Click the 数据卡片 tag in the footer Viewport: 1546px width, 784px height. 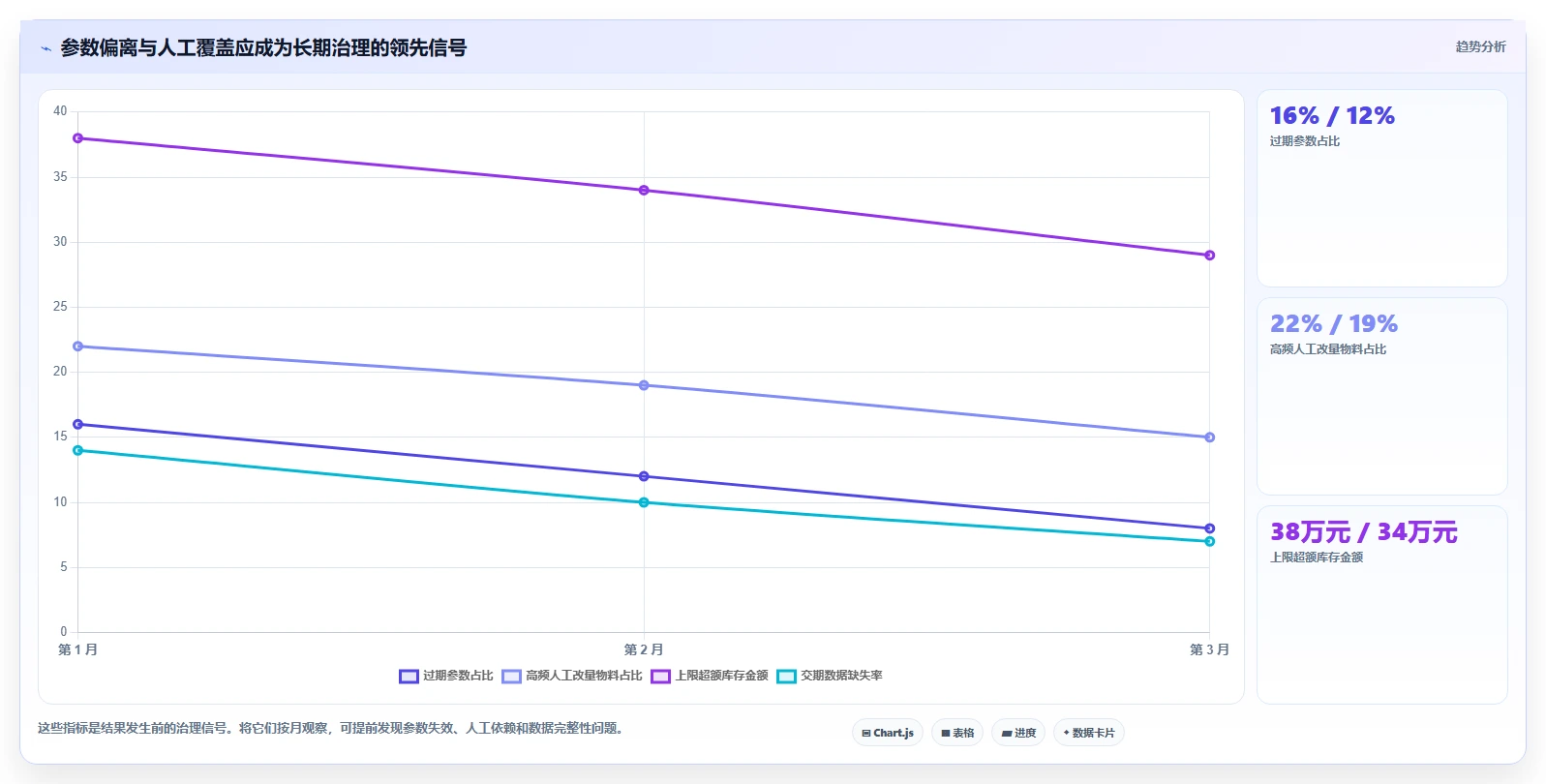point(1089,733)
